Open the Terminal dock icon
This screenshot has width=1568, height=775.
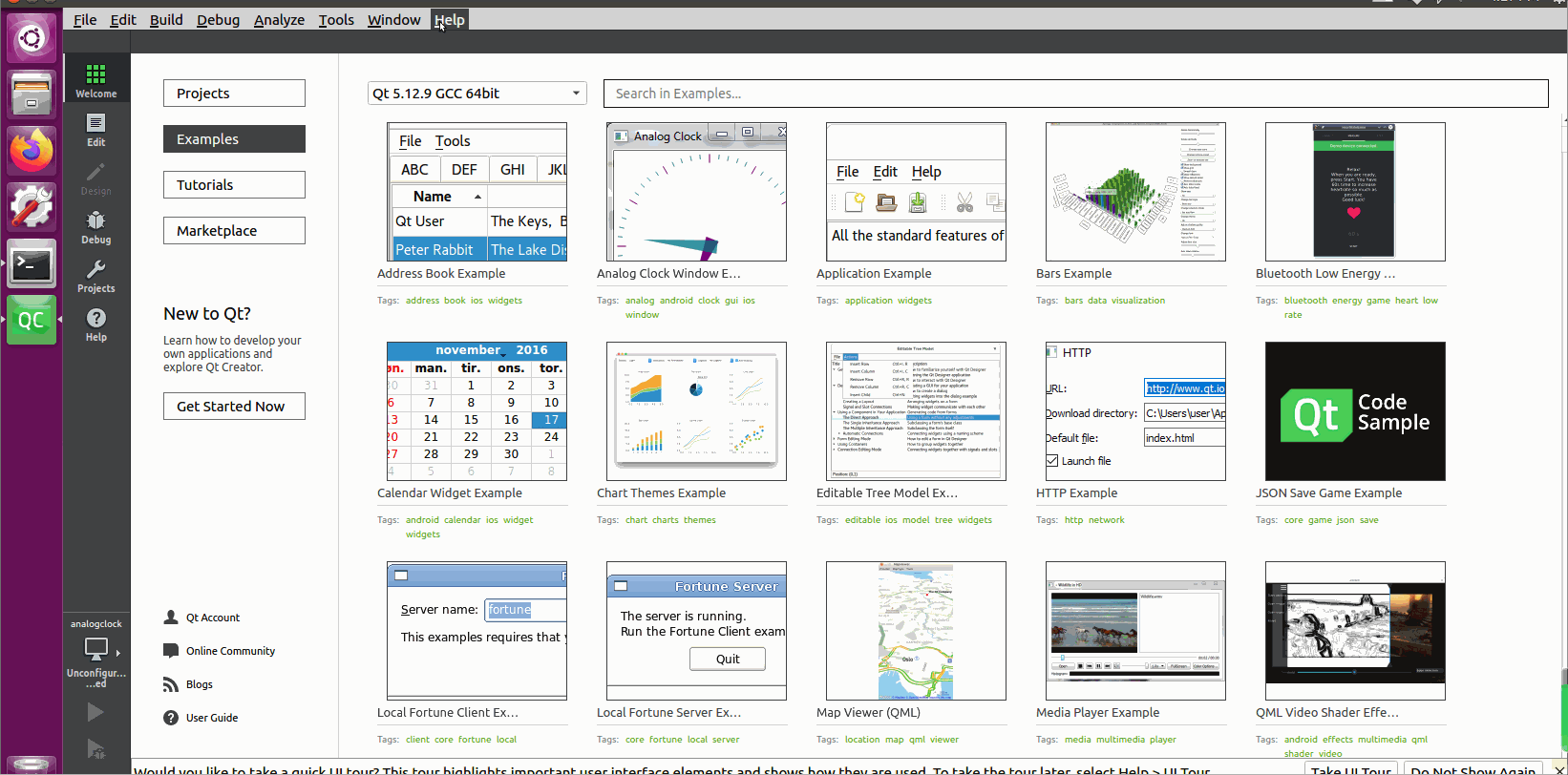tap(32, 263)
